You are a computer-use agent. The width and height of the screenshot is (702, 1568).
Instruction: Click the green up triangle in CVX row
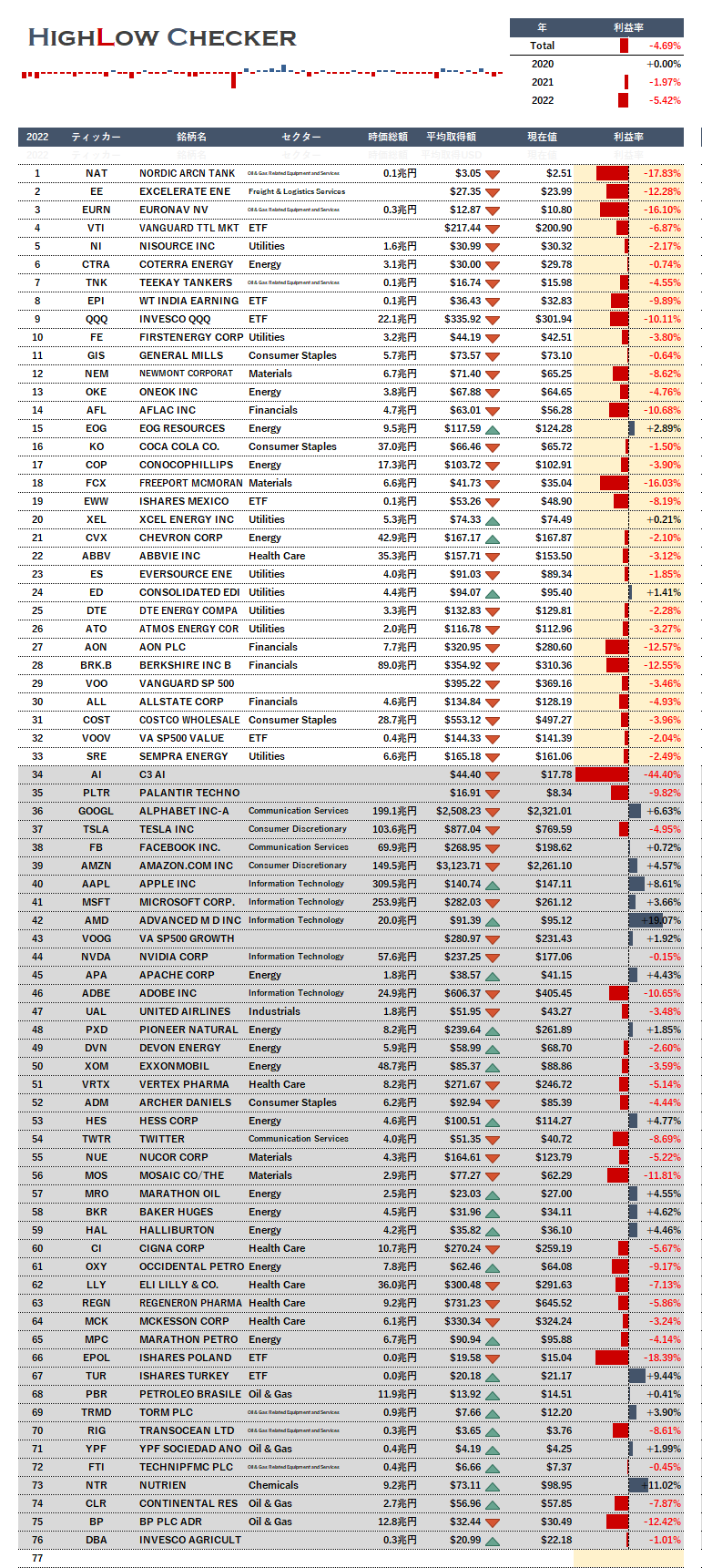pos(493,538)
